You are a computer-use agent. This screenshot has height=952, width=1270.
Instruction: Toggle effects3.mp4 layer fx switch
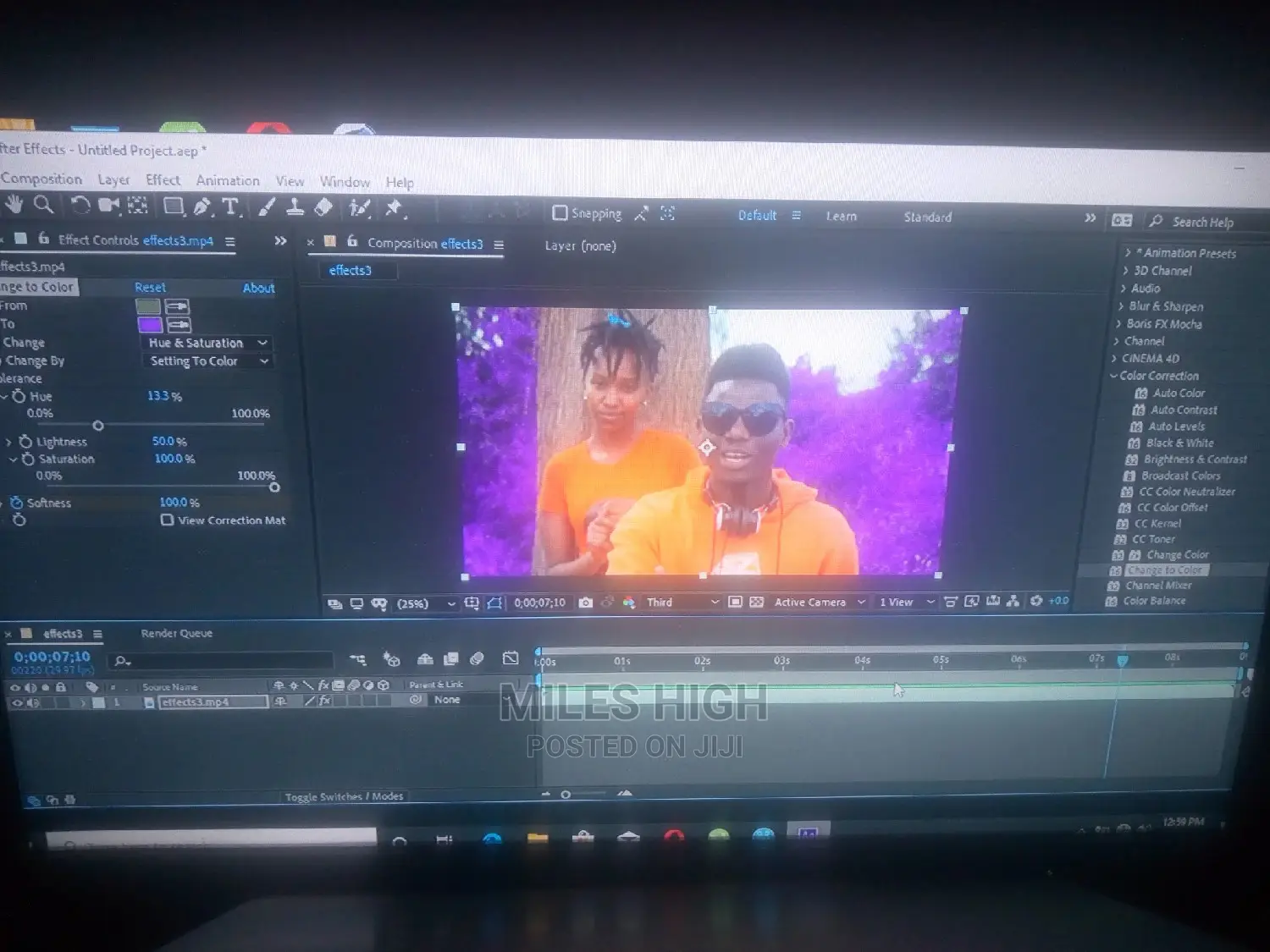point(323,701)
